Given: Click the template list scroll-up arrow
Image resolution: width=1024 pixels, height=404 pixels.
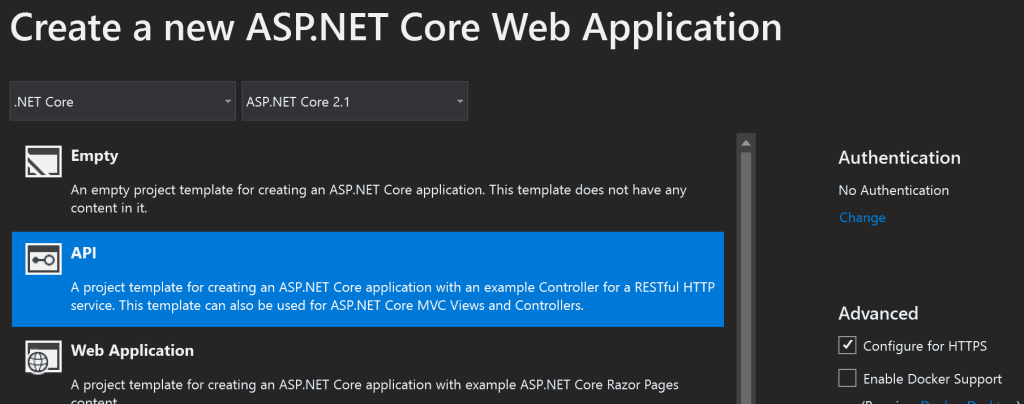Looking at the screenshot, I should pyautogui.click(x=746, y=143).
